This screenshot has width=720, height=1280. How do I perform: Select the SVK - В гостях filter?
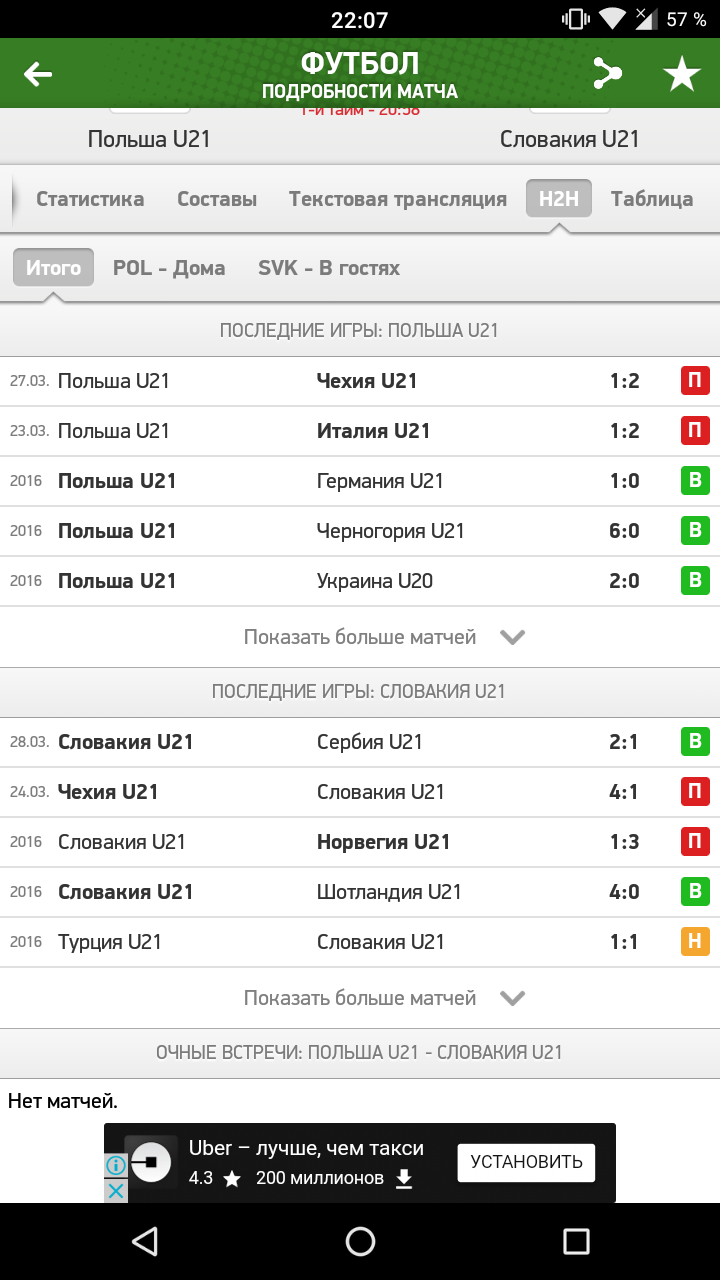click(x=329, y=268)
